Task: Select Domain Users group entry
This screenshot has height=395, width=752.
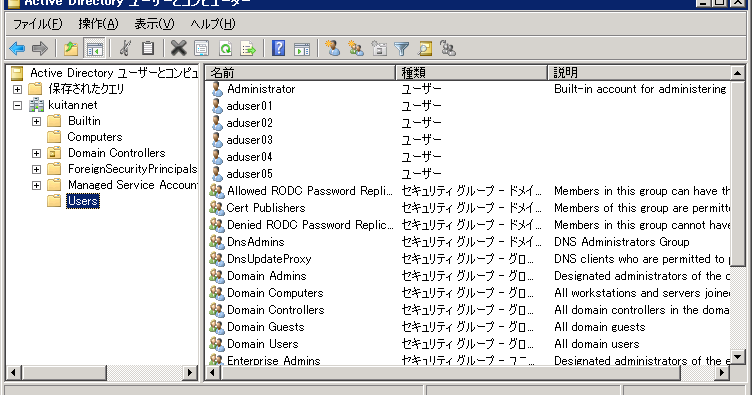Action: coord(263,344)
